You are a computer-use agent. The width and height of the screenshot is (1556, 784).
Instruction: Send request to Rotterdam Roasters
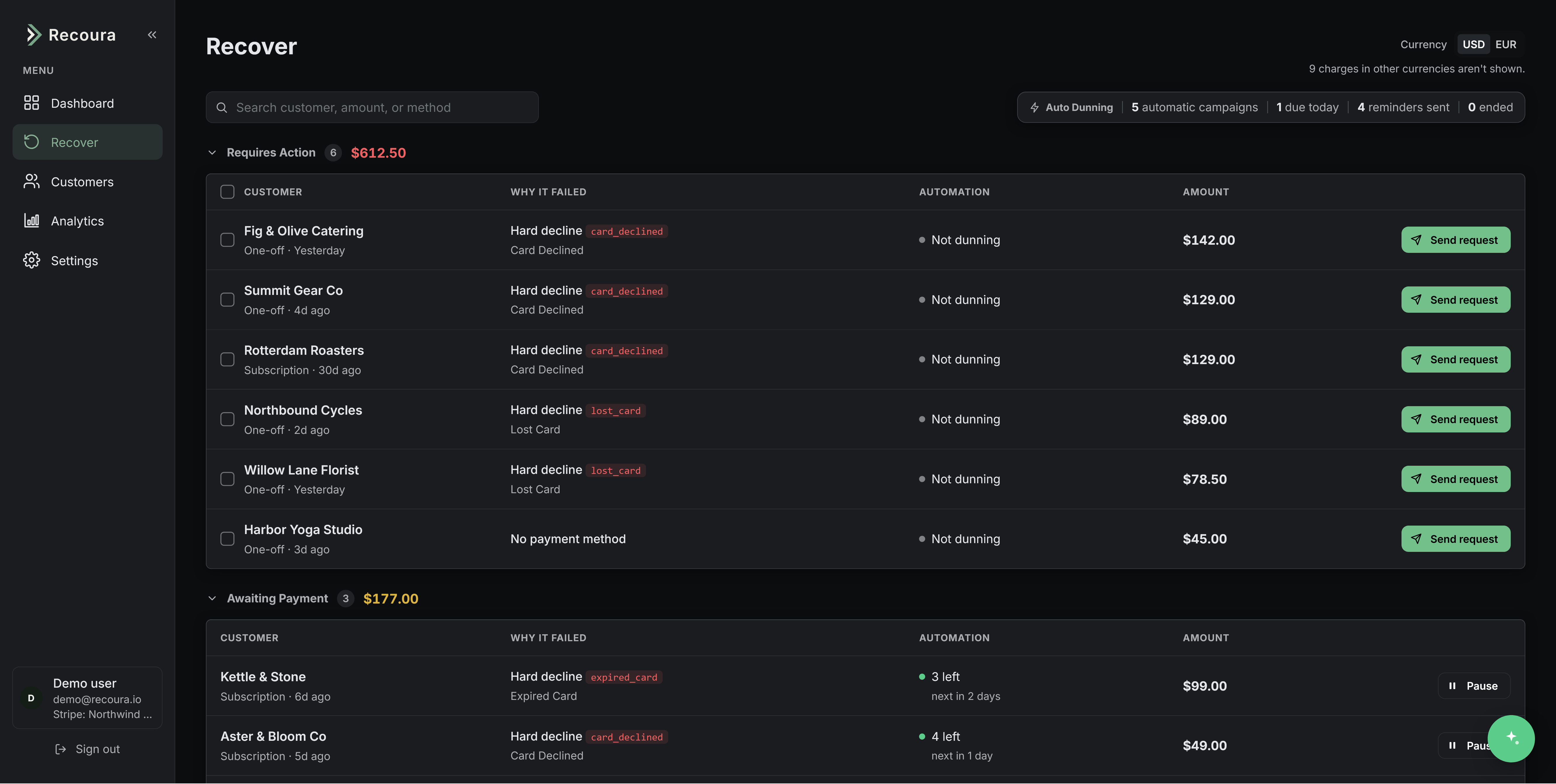click(1456, 359)
